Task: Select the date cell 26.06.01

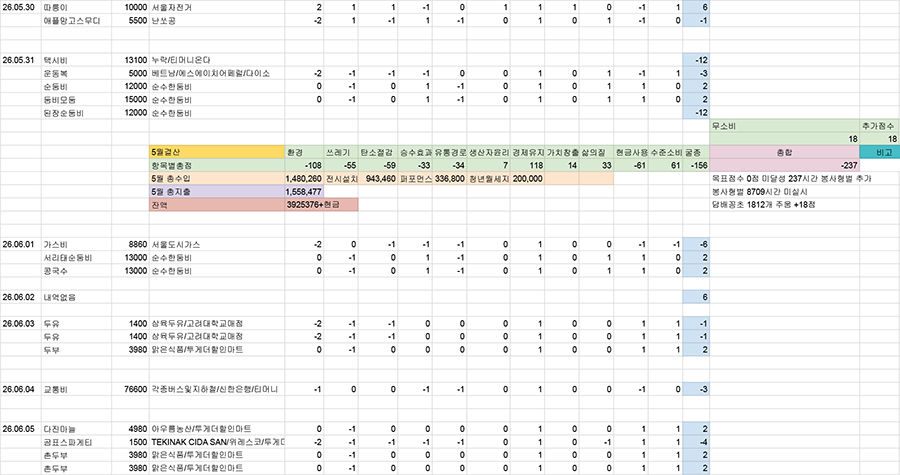Action: 21,244
